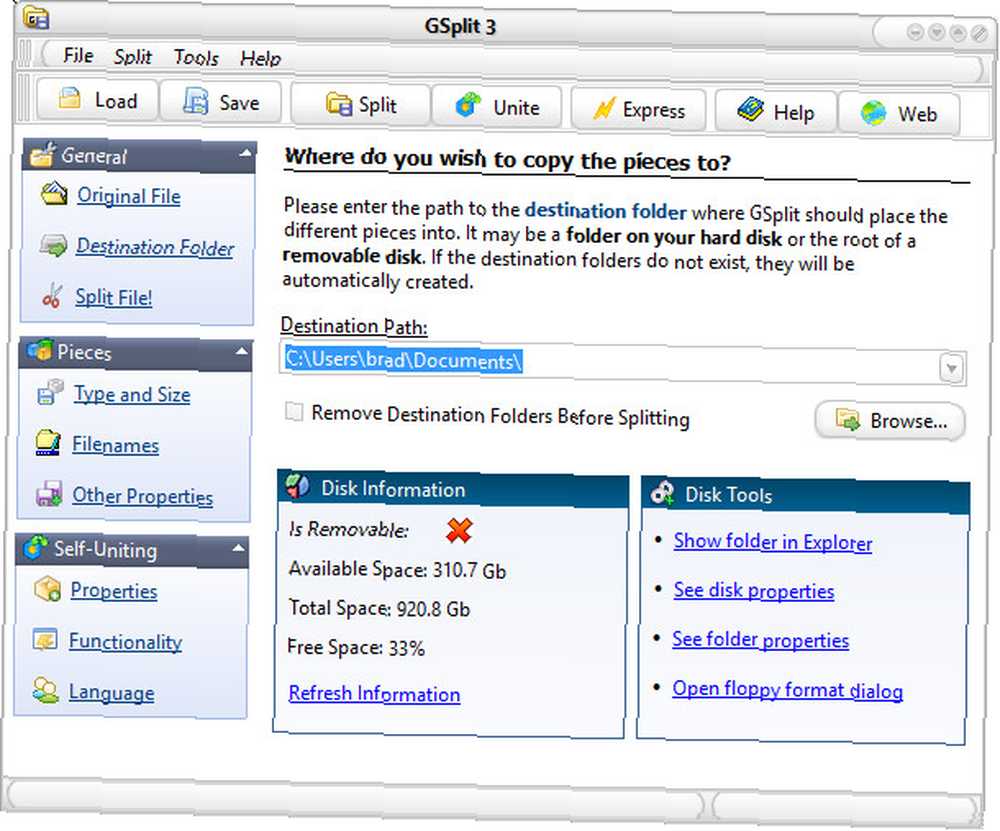Click the Destination Folder icon in sidebar
This screenshot has width=1000, height=831.
(53, 245)
